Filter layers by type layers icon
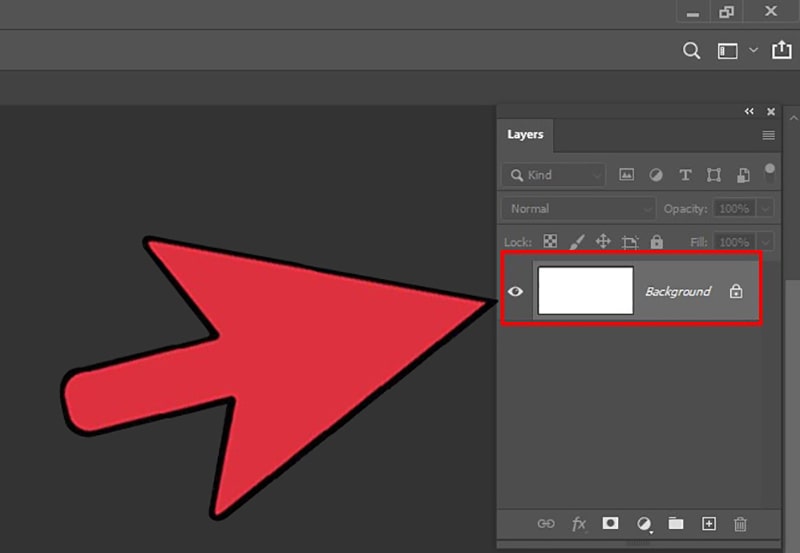The height and width of the screenshot is (553, 800). 685,175
